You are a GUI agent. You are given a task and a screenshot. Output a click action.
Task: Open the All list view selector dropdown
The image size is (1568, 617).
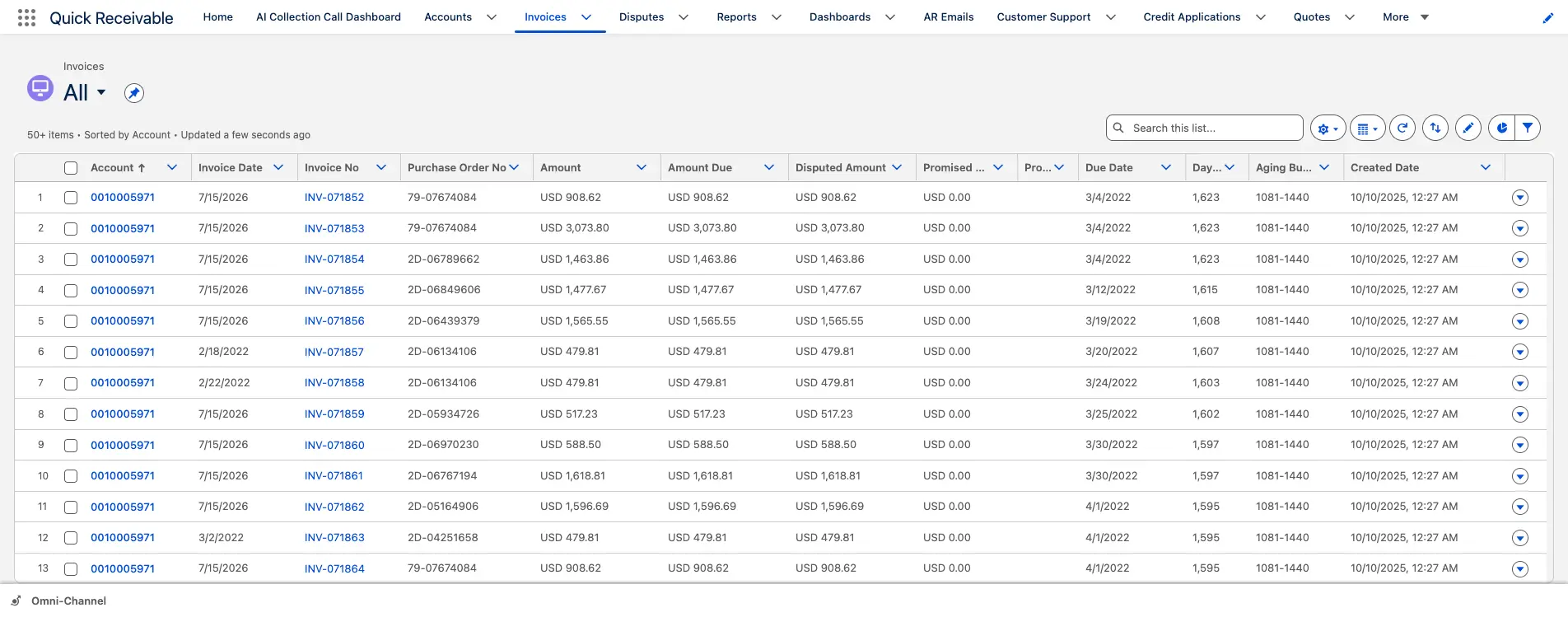pos(101,92)
